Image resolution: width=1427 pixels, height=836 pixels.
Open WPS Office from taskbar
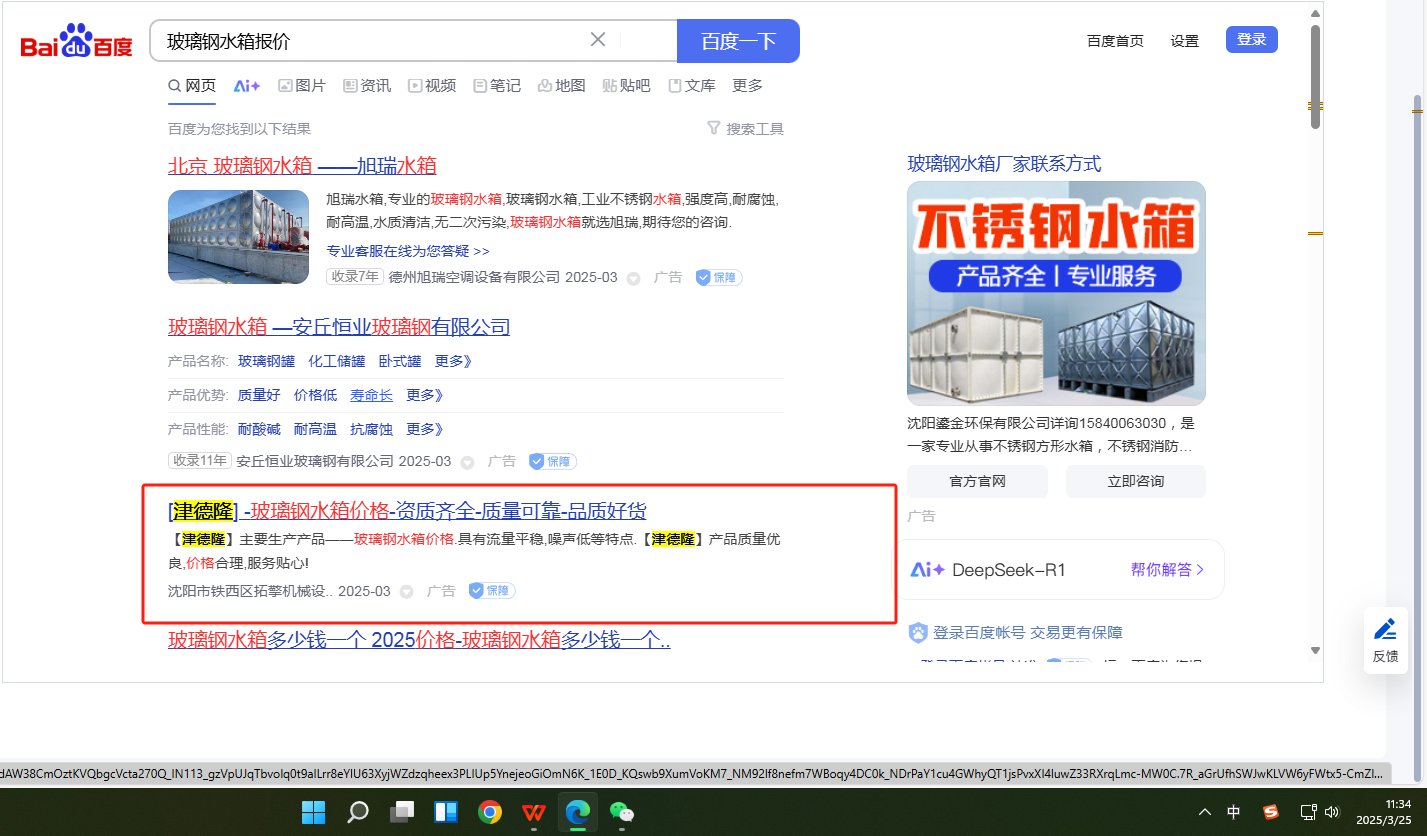(x=534, y=812)
